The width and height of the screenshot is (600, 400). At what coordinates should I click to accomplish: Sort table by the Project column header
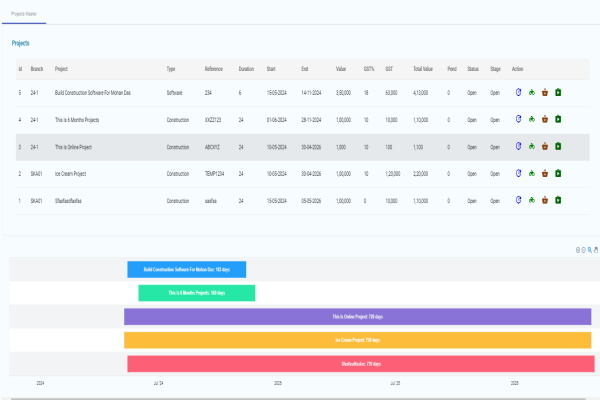[x=62, y=68]
